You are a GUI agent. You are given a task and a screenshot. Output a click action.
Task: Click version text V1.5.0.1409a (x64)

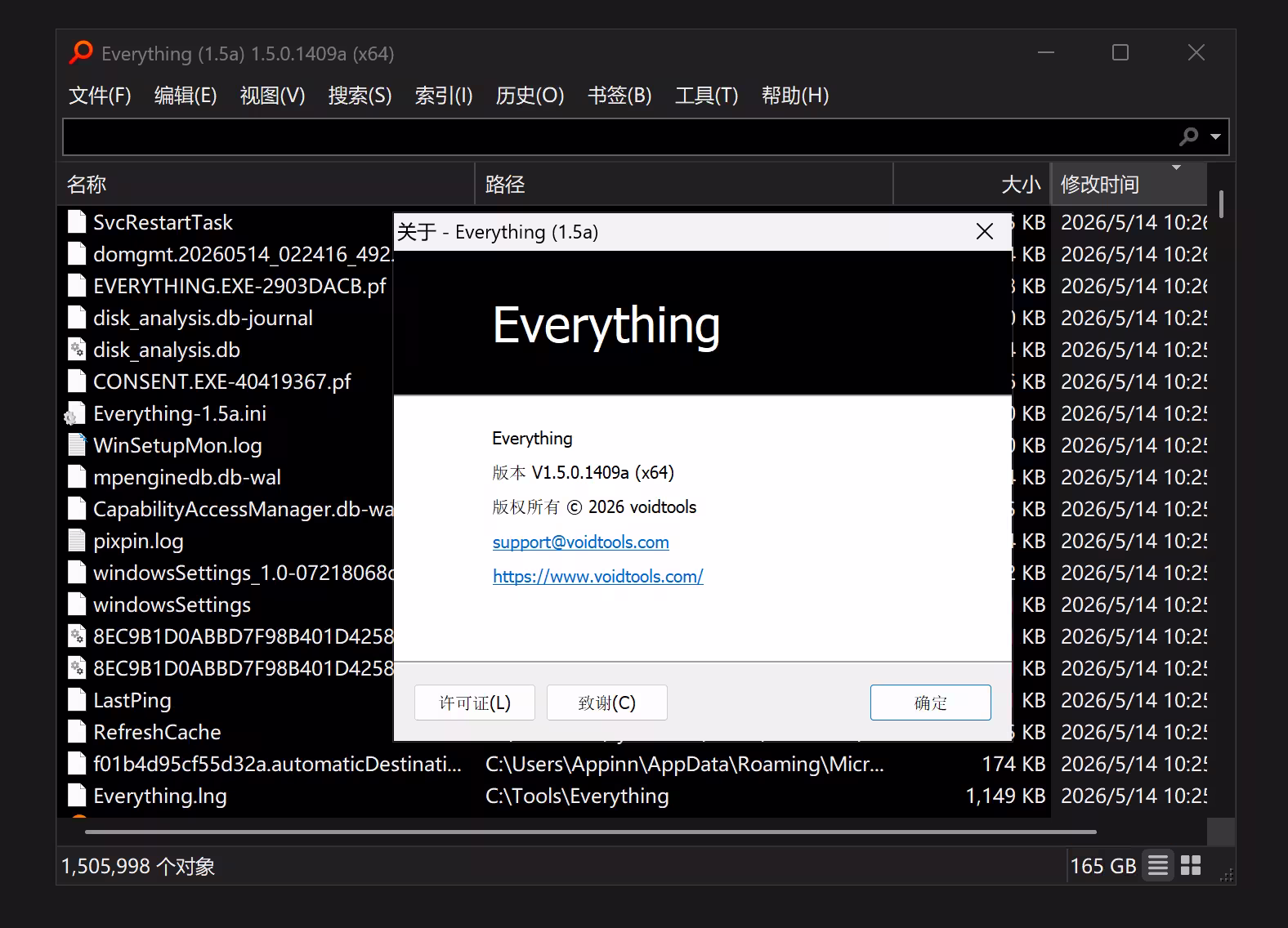[x=603, y=473]
